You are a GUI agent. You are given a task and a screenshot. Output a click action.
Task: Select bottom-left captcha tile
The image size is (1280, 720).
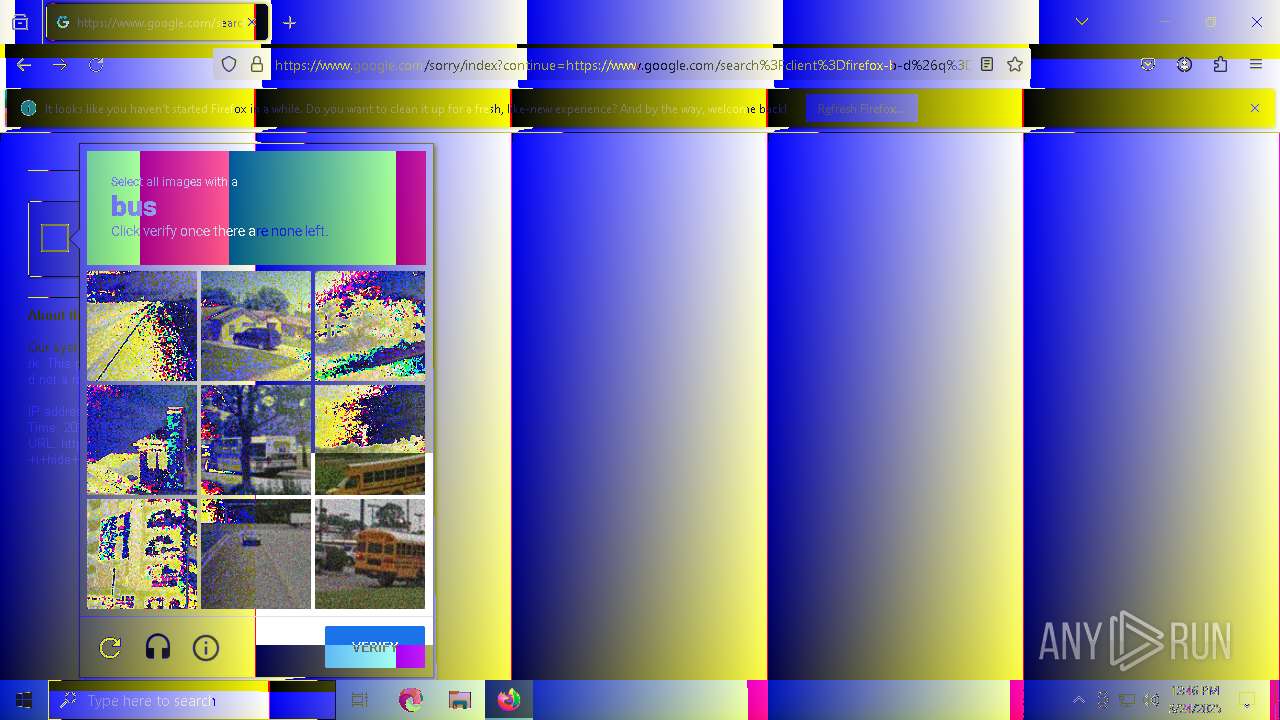pyautogui.click(x=142, y=554)
